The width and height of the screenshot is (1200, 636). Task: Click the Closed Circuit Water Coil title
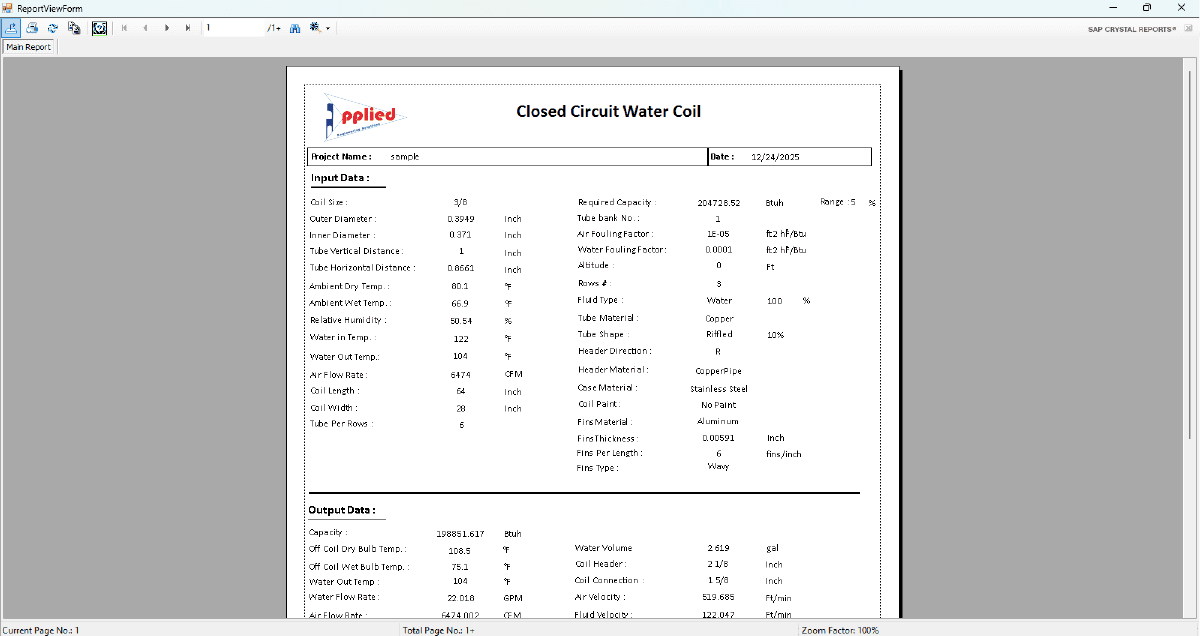(608, 111)
